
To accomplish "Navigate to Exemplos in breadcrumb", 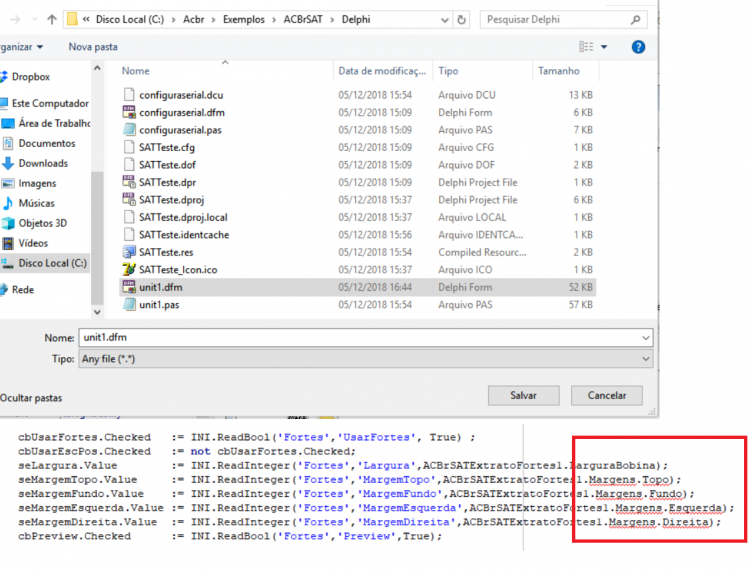I will pos(243,20).
